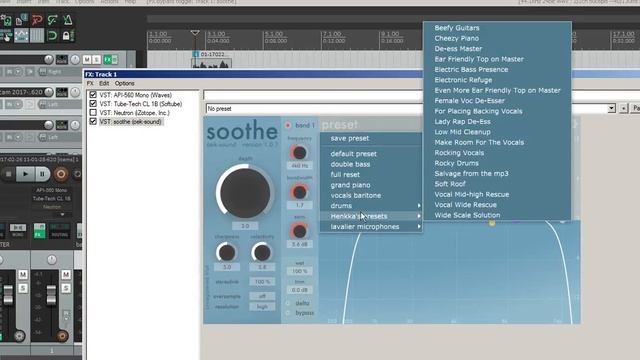Choose Beefy Guitars preset
The image size is (640, 360).
click(457, 28)
